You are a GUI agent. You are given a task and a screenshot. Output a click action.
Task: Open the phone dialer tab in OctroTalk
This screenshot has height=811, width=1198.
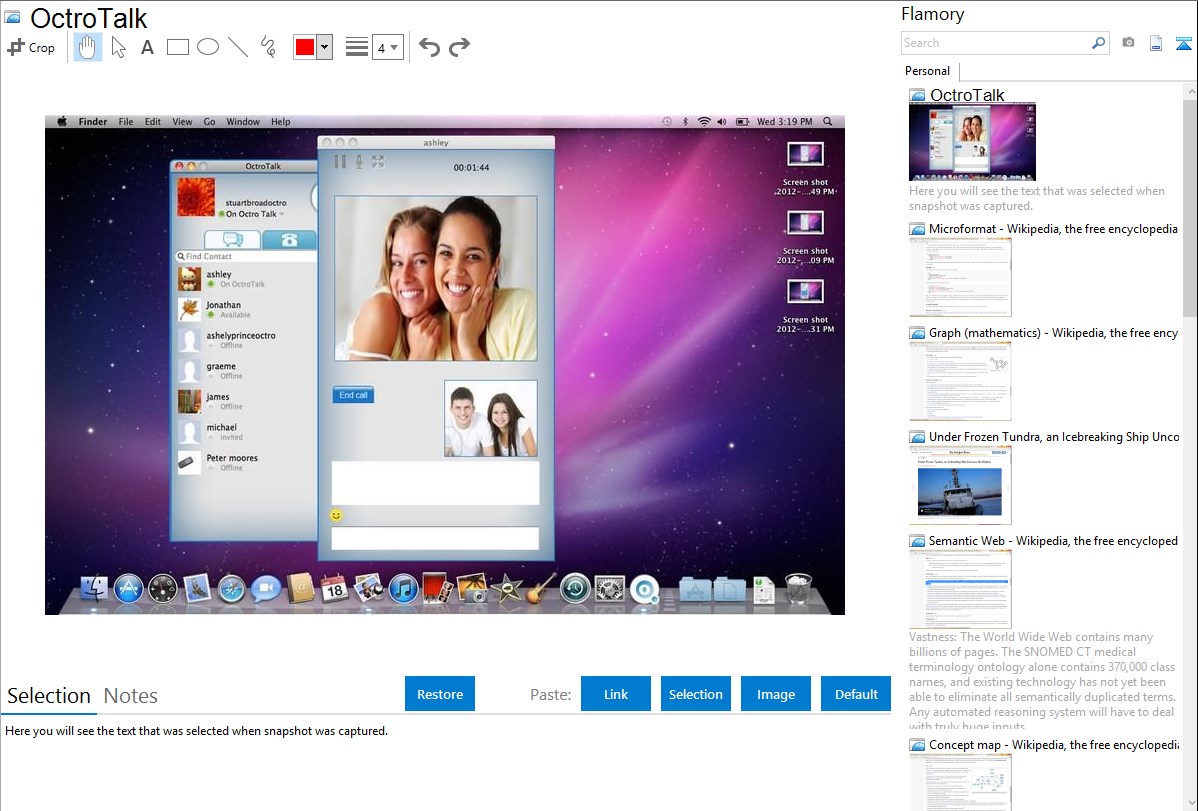point(289,239)
